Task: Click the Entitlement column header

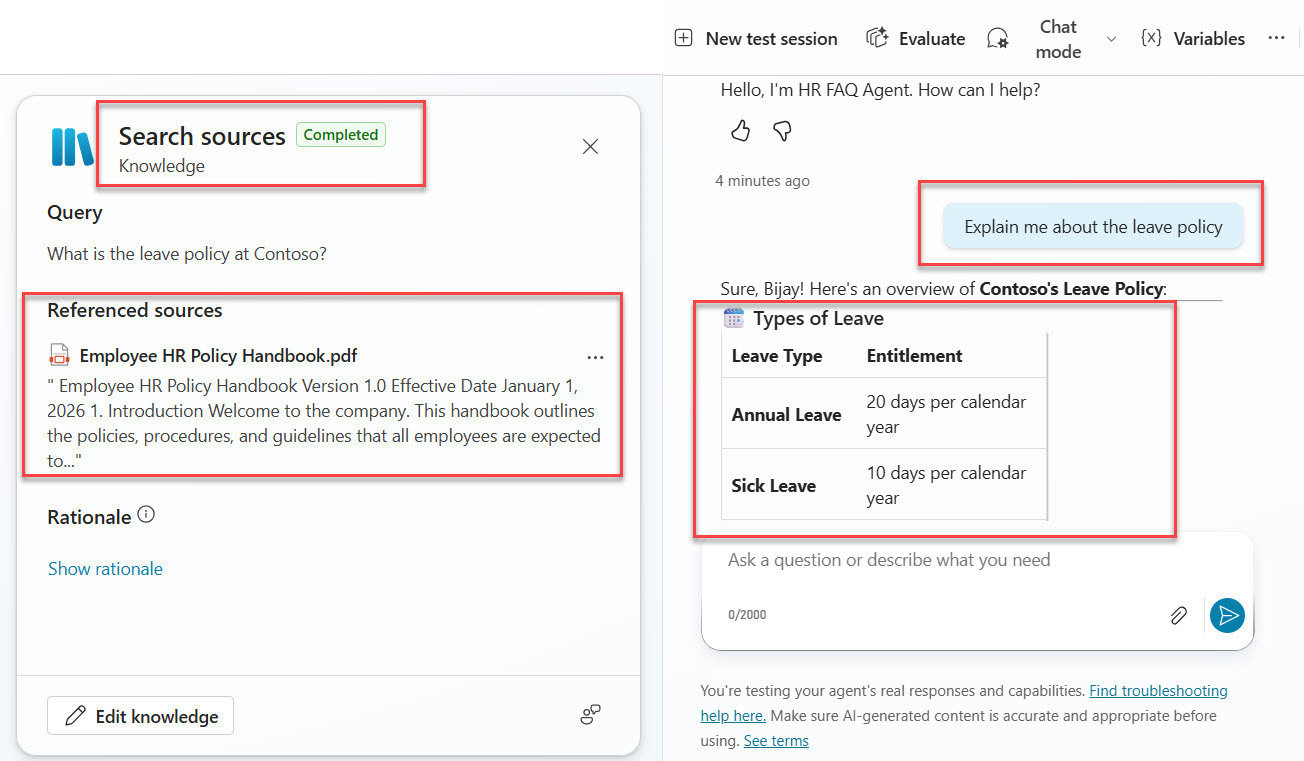Action: pyautogui.click(x=915, y=356)
